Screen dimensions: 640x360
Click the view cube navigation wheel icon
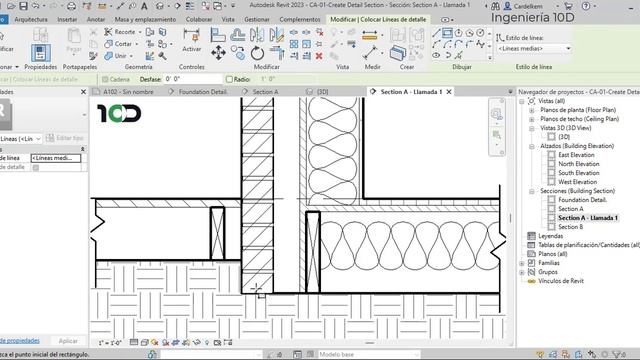pos(496,113)
